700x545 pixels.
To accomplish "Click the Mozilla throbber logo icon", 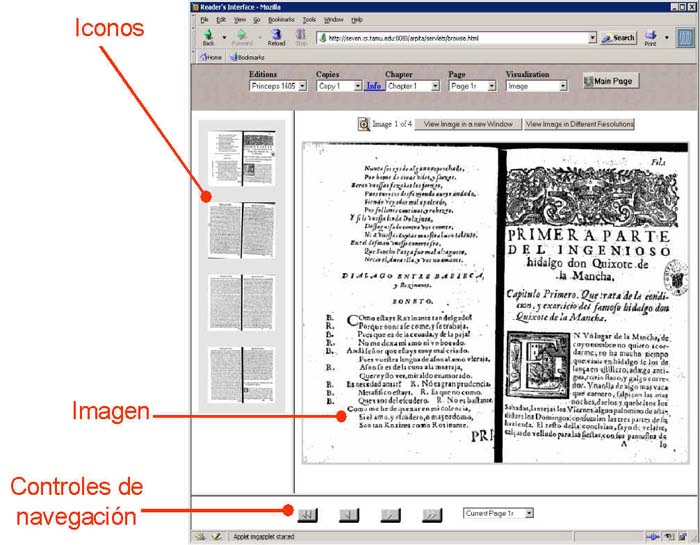I will (685, 37).
